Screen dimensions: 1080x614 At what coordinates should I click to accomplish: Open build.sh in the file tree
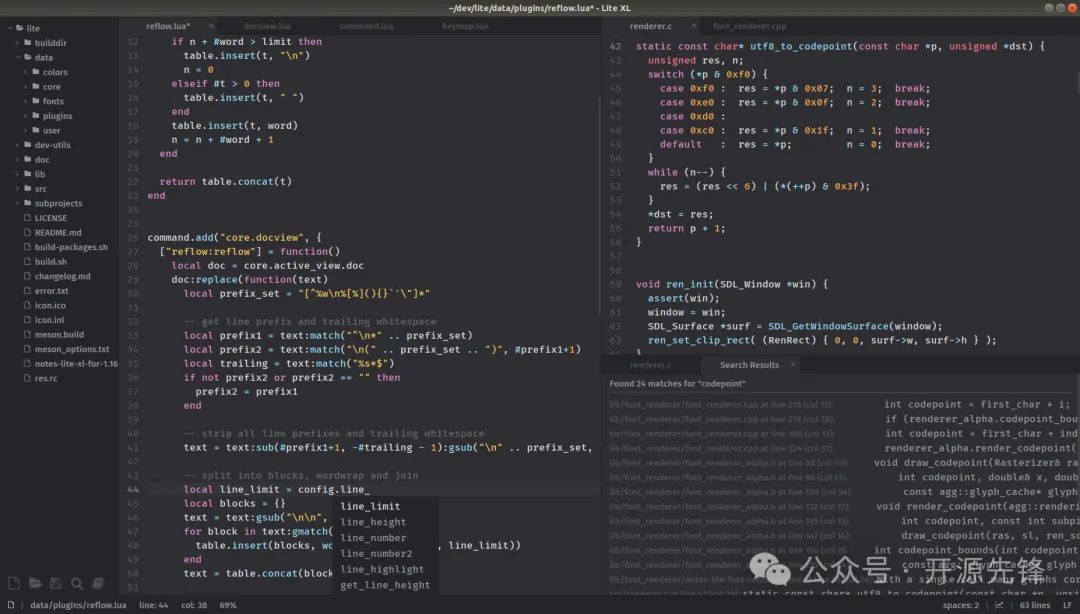tap(51, 262)
